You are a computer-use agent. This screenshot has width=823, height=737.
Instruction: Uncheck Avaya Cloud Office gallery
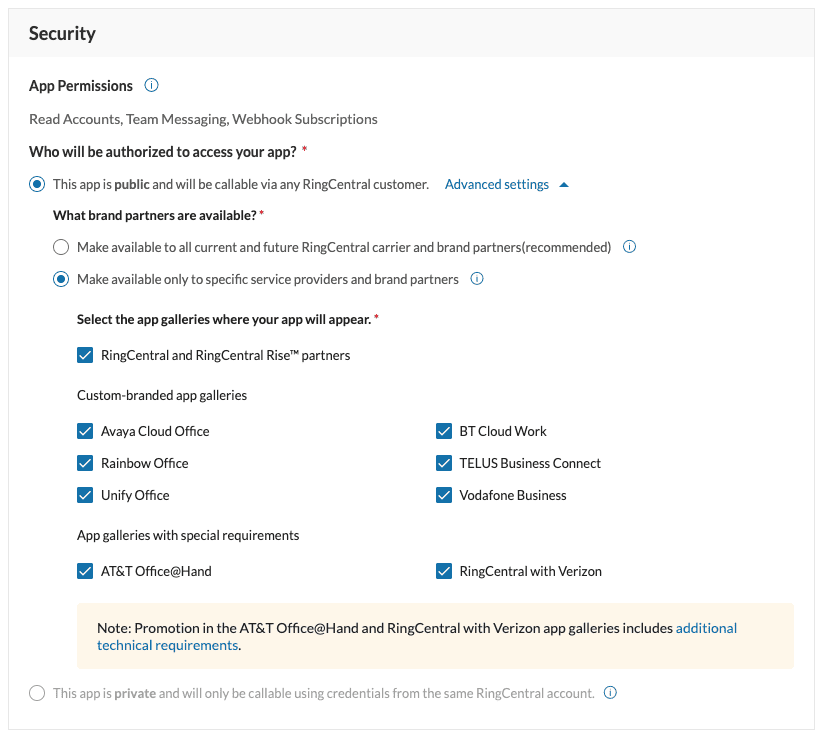[x=85, y=431]
